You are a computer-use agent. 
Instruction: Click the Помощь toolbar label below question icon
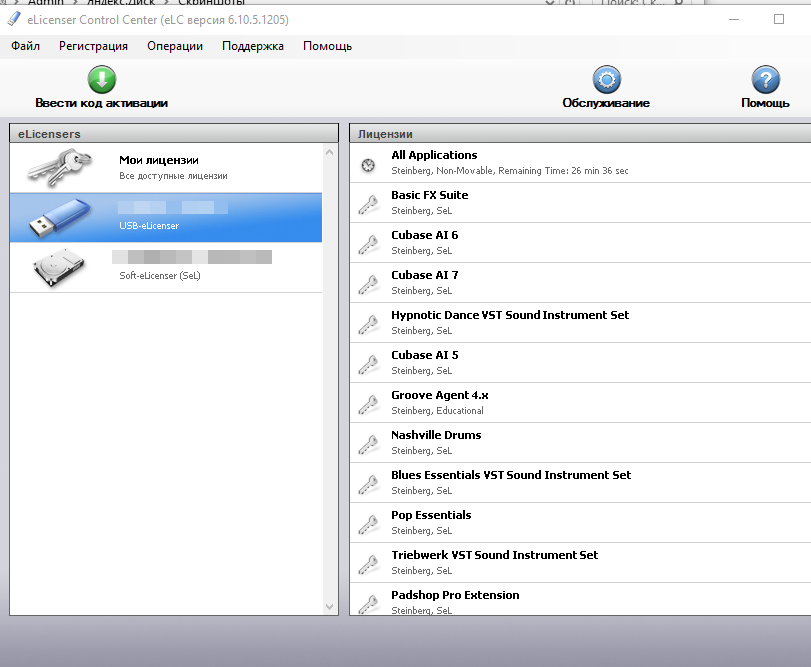coord(765,103)
